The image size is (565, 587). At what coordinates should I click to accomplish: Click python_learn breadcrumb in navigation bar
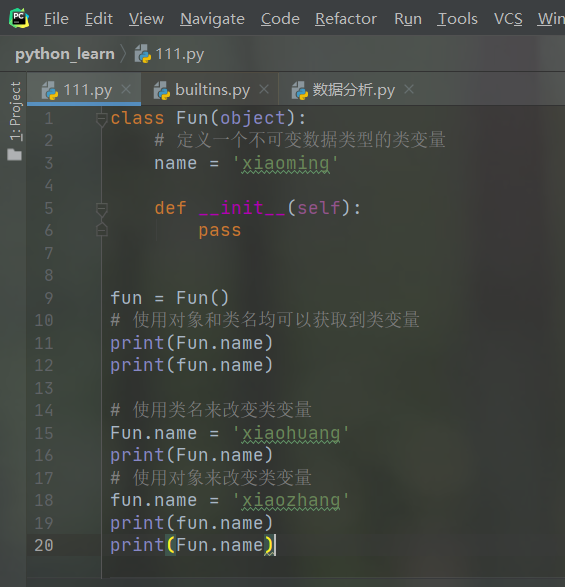pos(65,54)
